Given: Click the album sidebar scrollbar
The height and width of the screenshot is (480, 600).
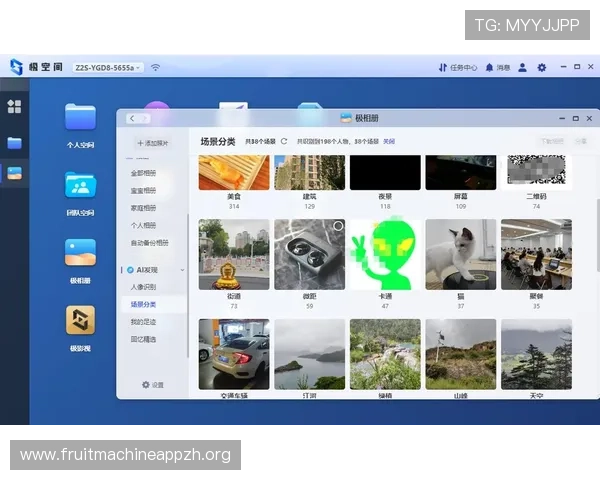Looking at the screenshot, I should pyautogui.click(x=188, y=286).
